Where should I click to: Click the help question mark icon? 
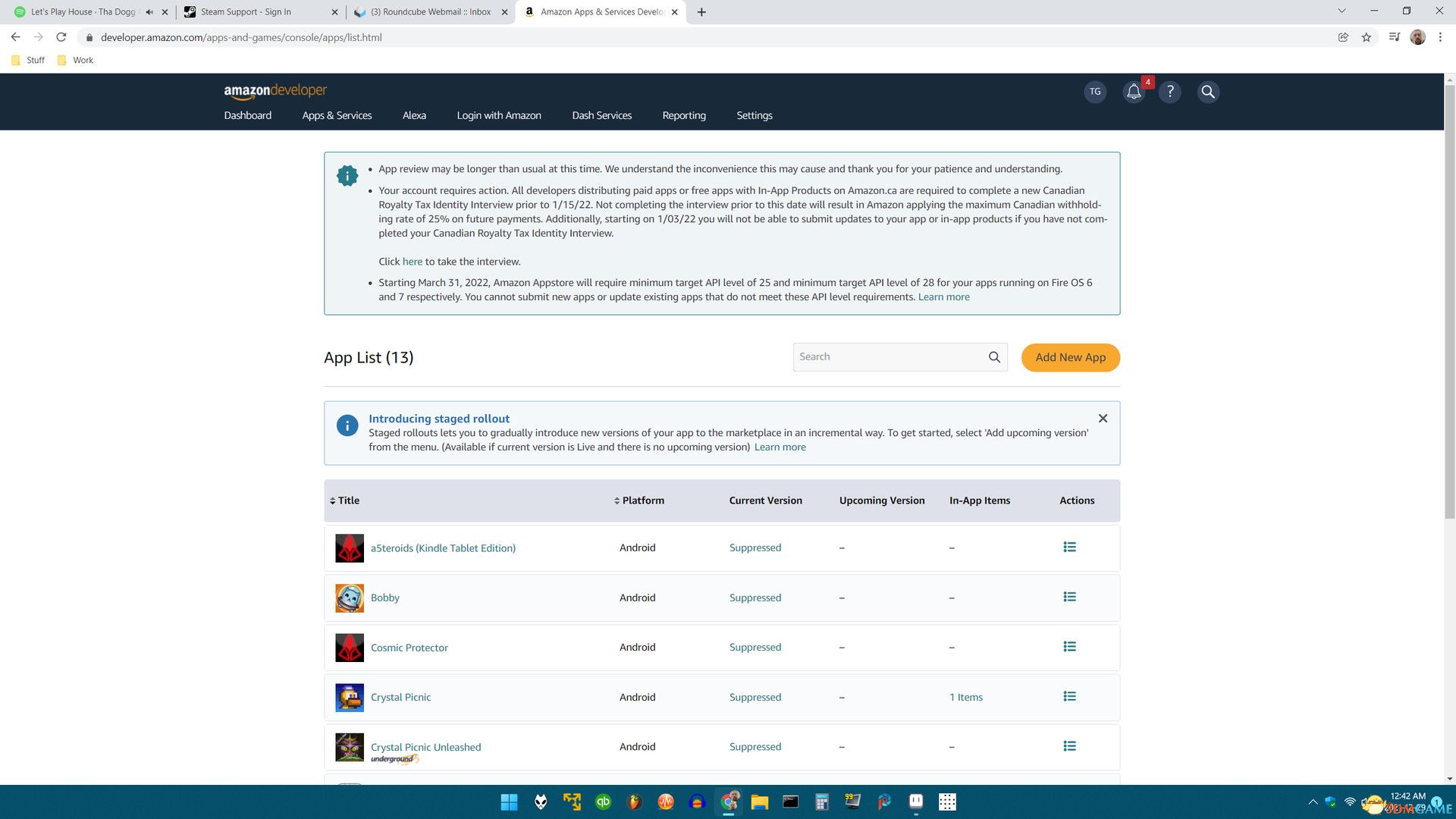tap(1170, 92)
